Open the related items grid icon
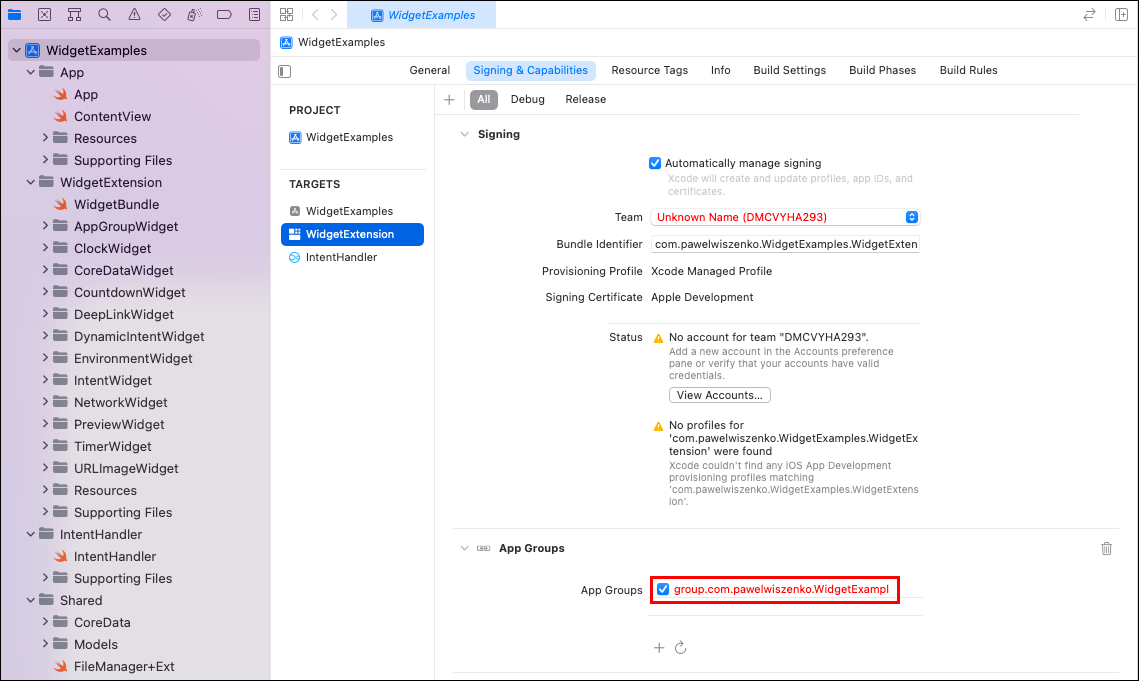The height and width of the screenshot is (681, 1139). click(287, 15)
